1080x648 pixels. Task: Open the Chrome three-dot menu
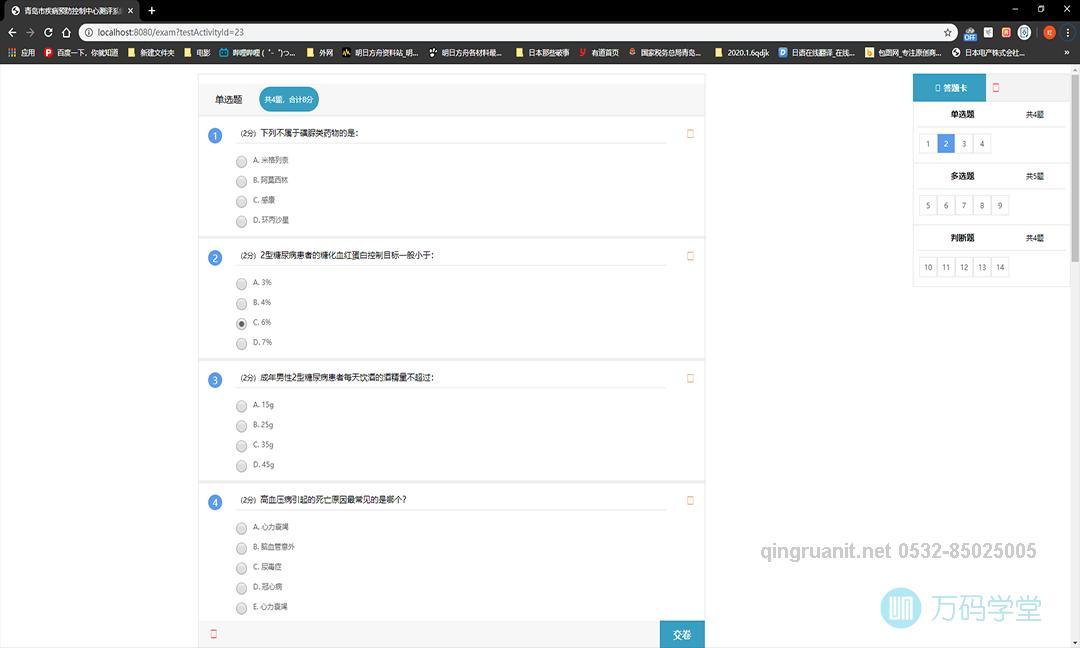[1069, 32]
